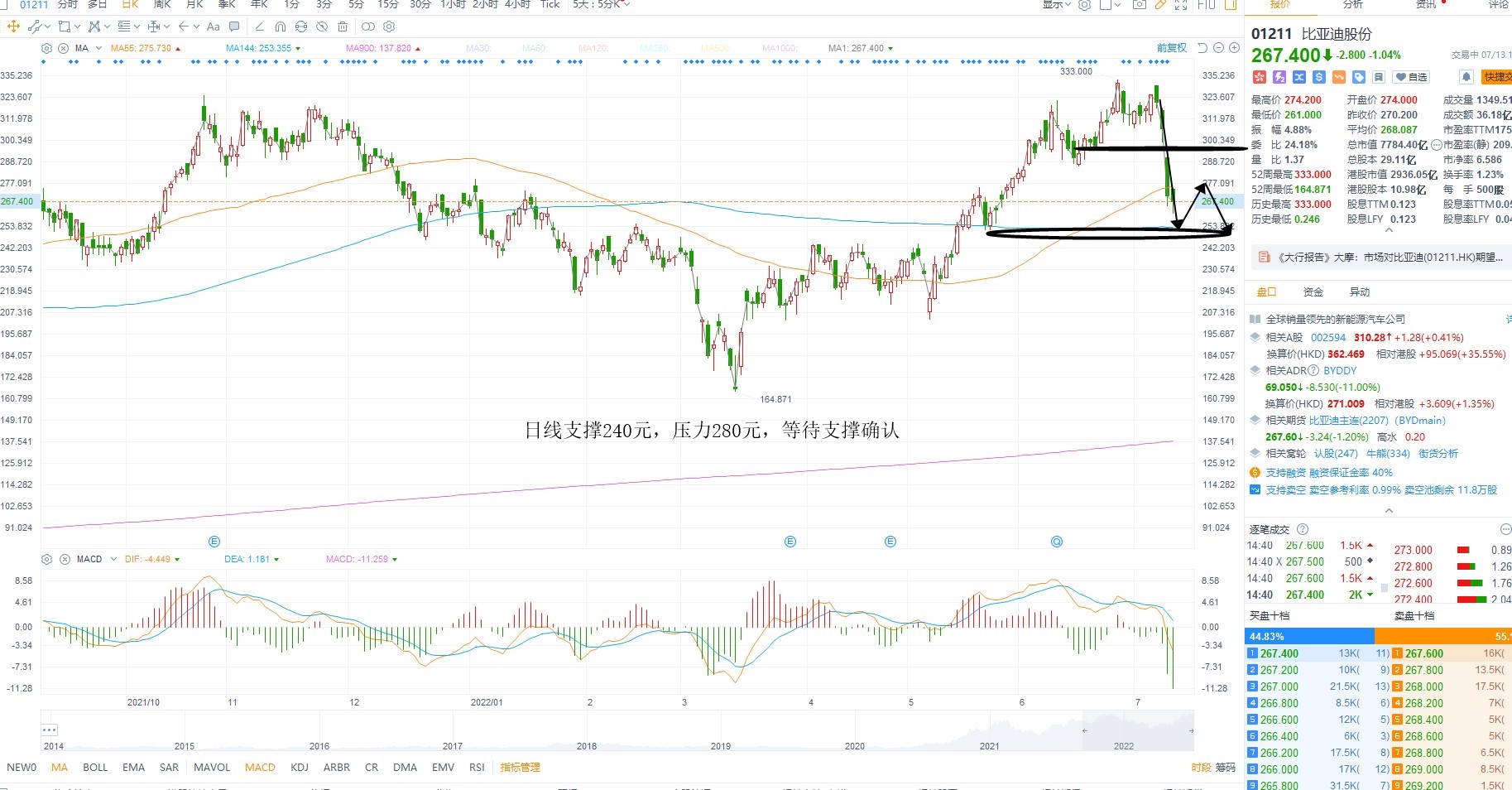Screen dimensions: 1512x790
Task: Click the hide drawings eye-slash icon
Action: (322, 26)
